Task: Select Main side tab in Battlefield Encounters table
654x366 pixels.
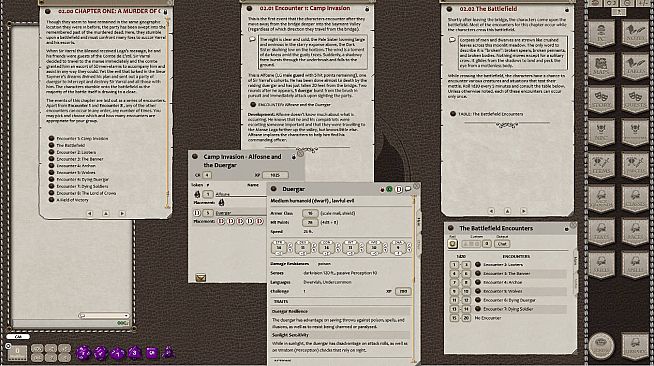Action: pyautogui.click(x=576, y=260)
